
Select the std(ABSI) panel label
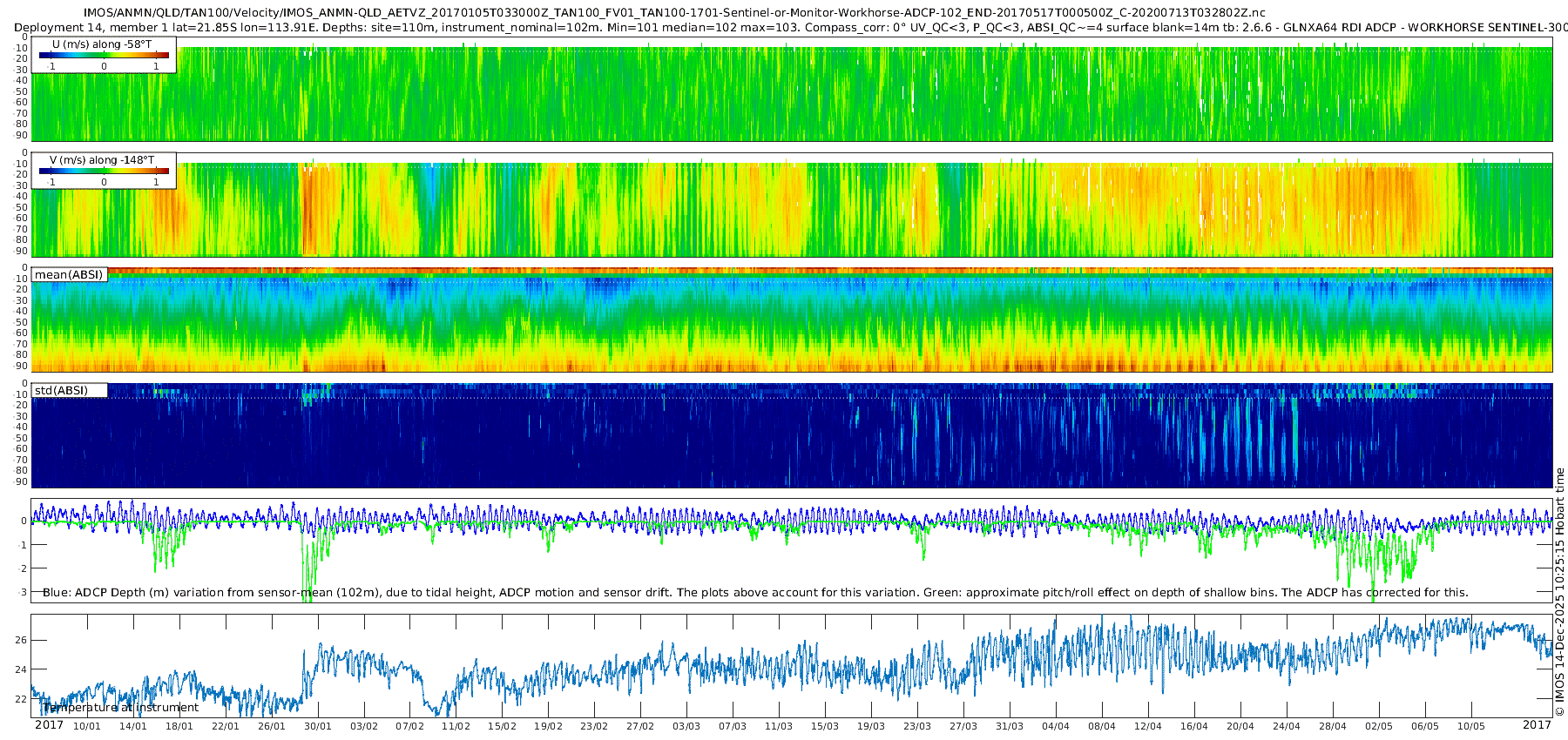pos(69,390)
